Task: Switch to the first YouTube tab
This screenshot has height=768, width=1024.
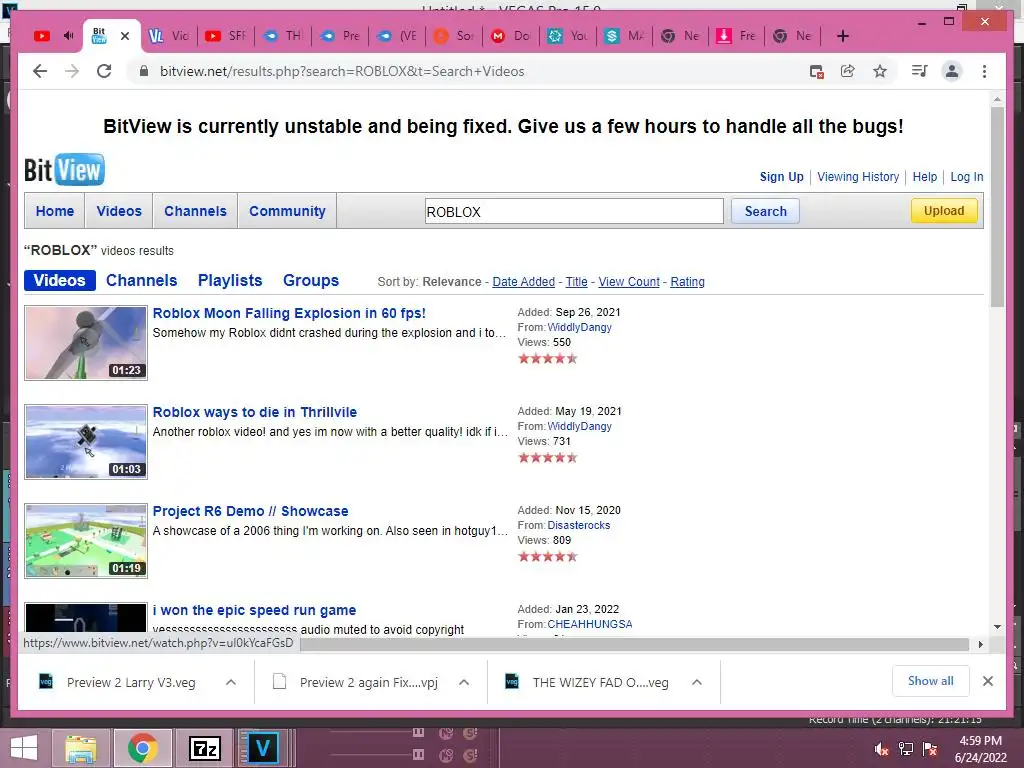Action: pos(42,36)
